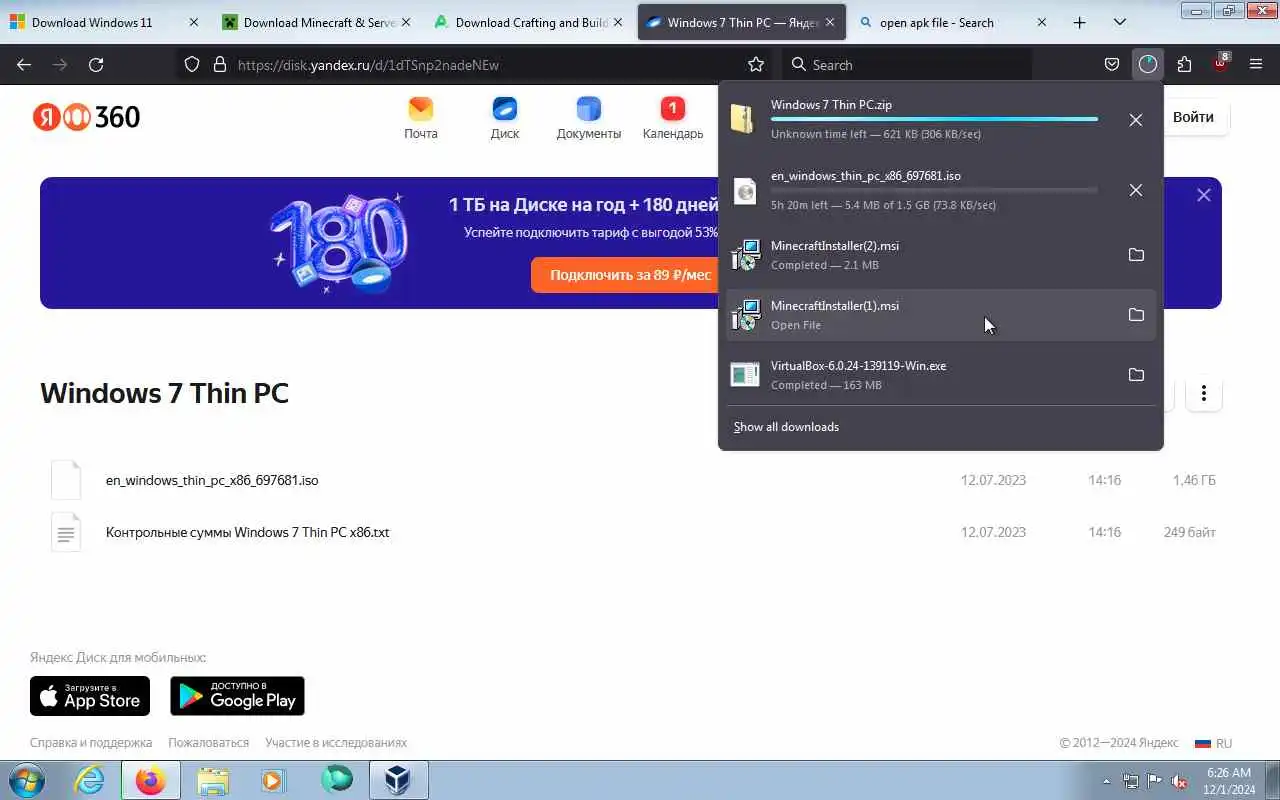Open the Extensions puzzle icon

(x=1184, y=64)
